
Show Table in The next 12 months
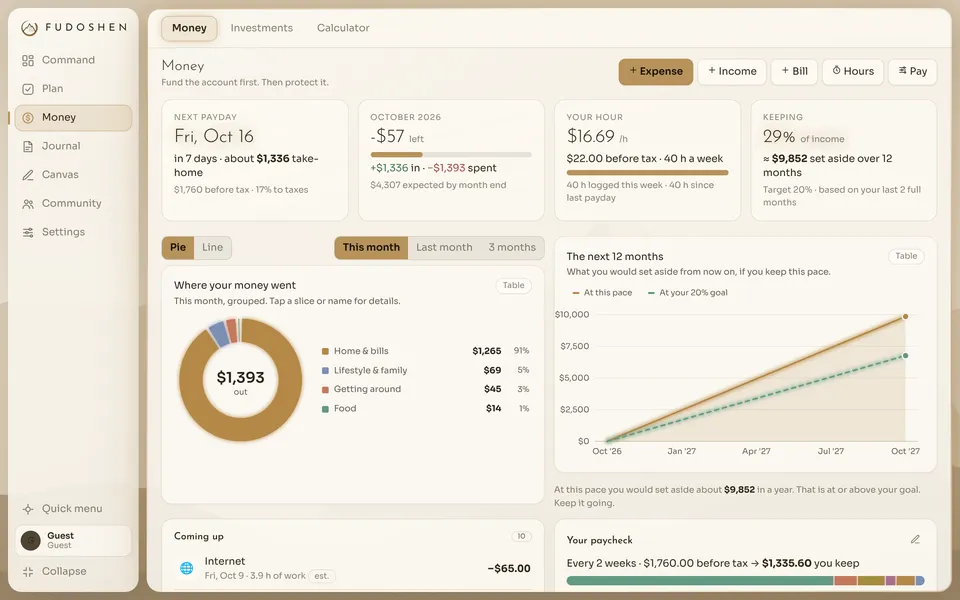pos(906,256)
